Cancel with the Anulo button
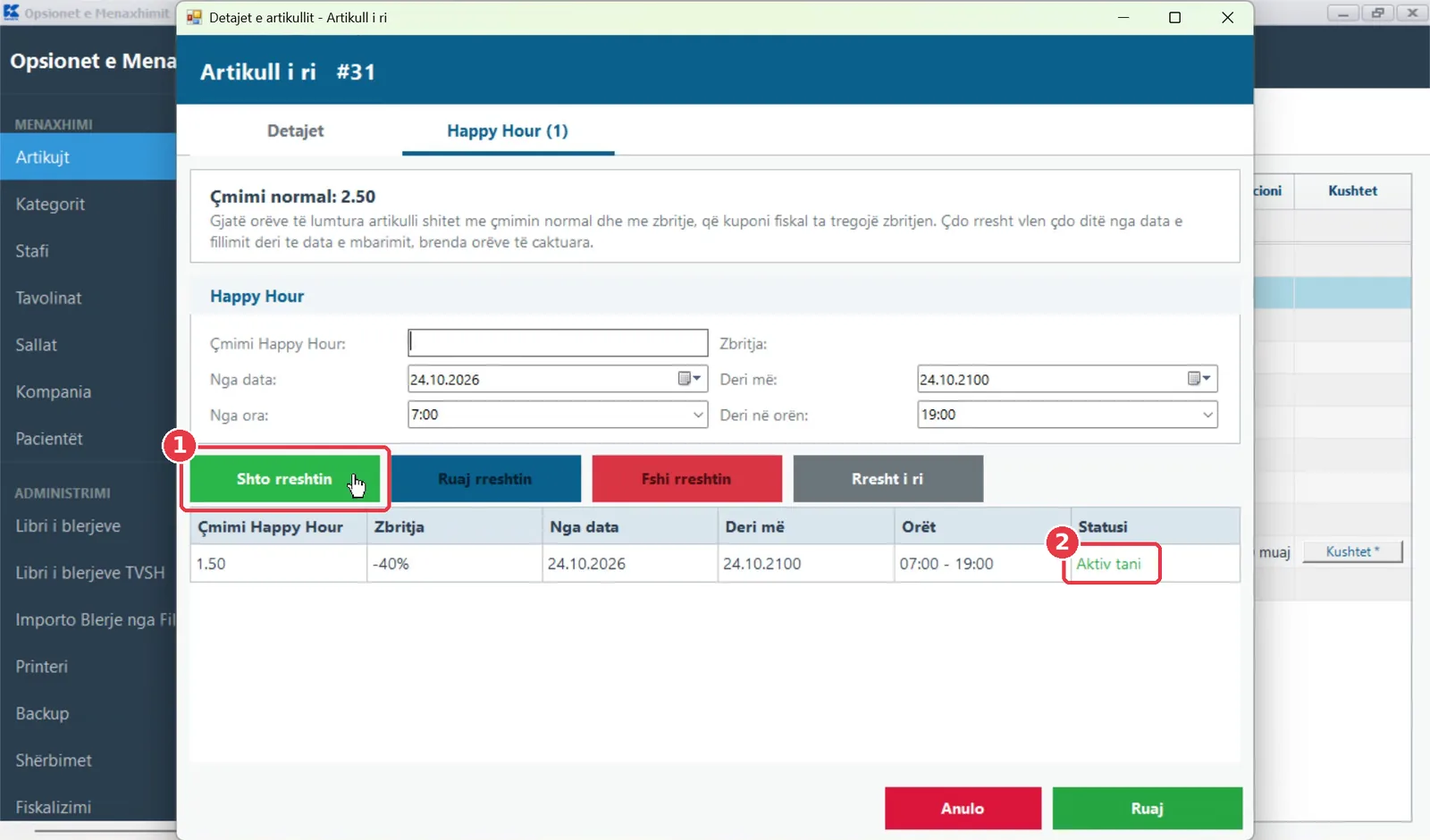The image size is (1430, 840). 963,809
